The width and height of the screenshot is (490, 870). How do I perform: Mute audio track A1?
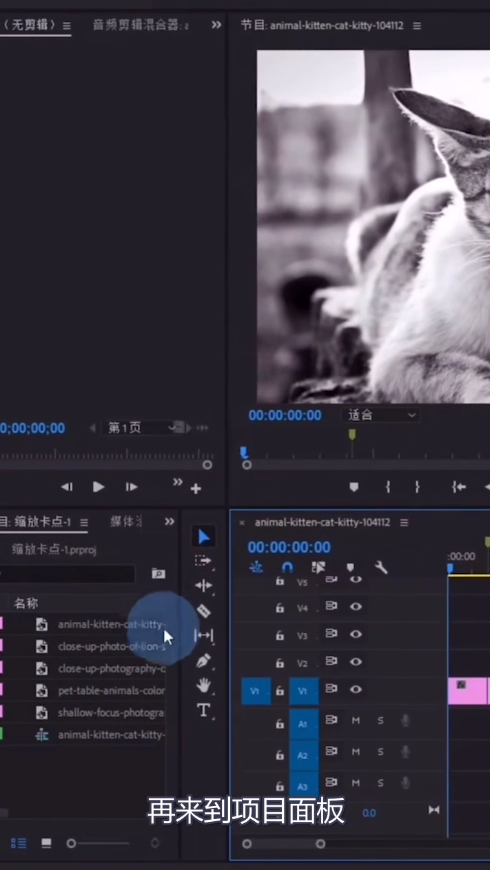tap(356, 720)
